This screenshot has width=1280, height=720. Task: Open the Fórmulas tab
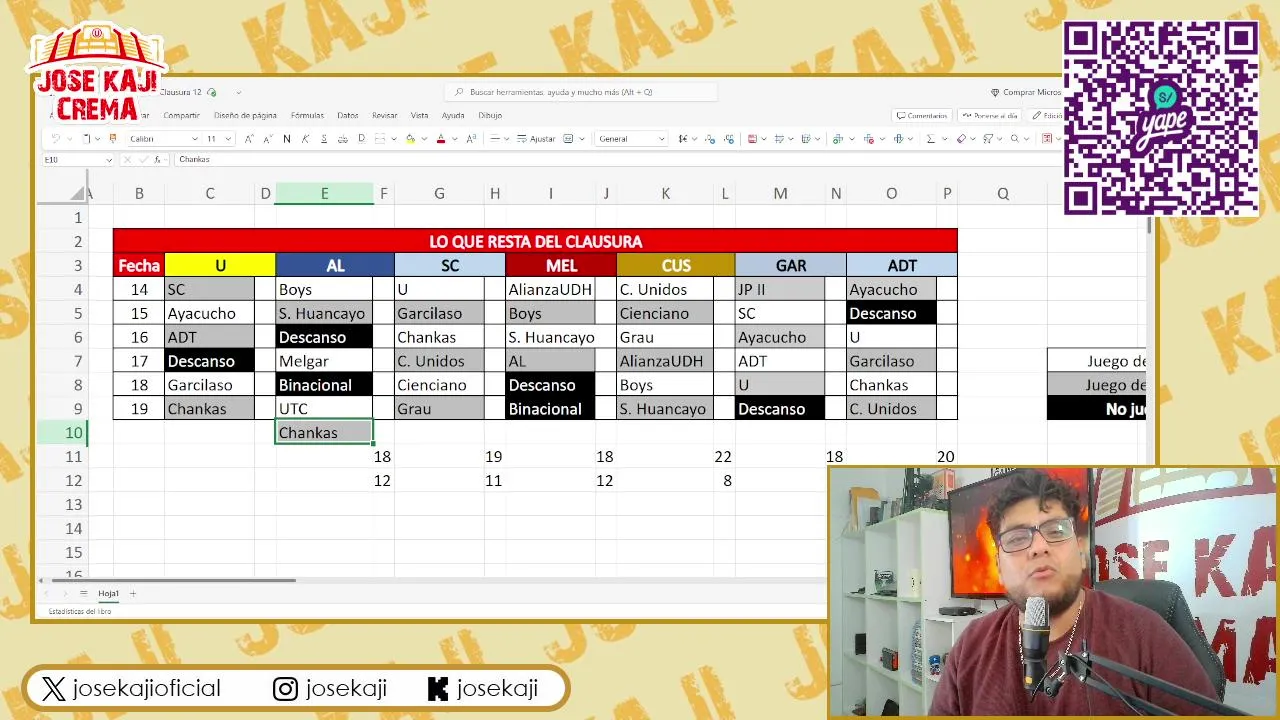pos(307,115)
